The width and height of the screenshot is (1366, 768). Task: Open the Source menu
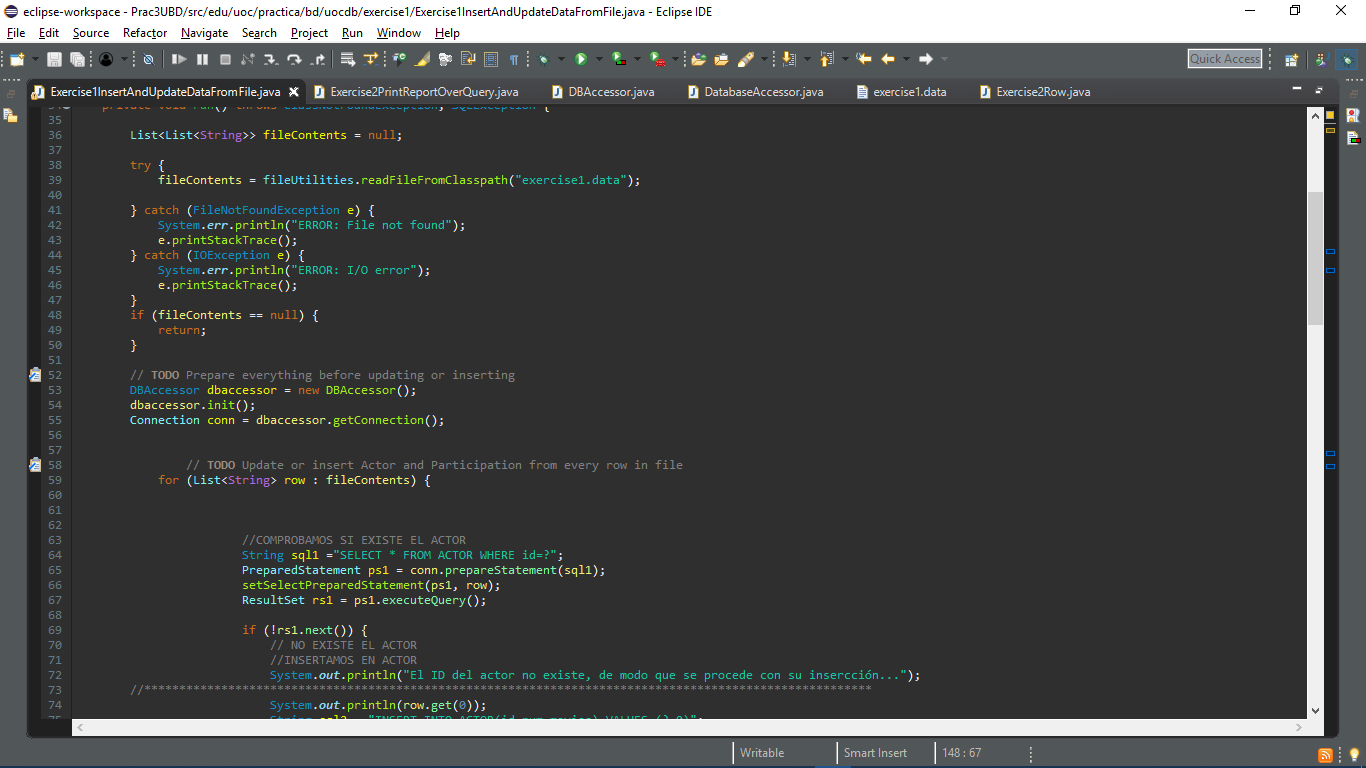[91, 33]
